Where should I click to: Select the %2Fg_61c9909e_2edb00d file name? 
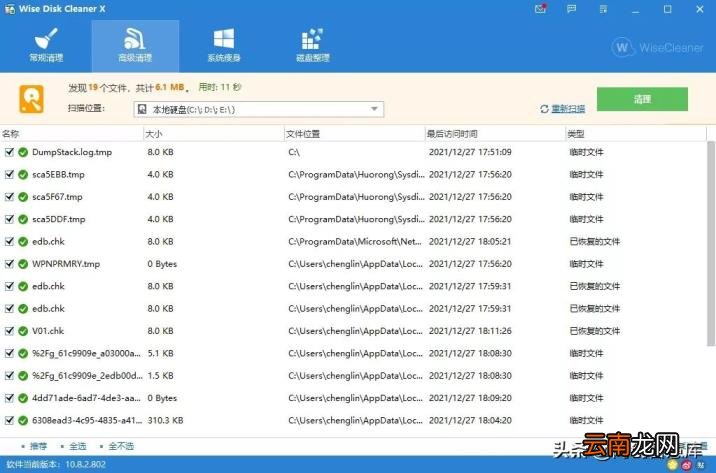click(x=87, y=376)
